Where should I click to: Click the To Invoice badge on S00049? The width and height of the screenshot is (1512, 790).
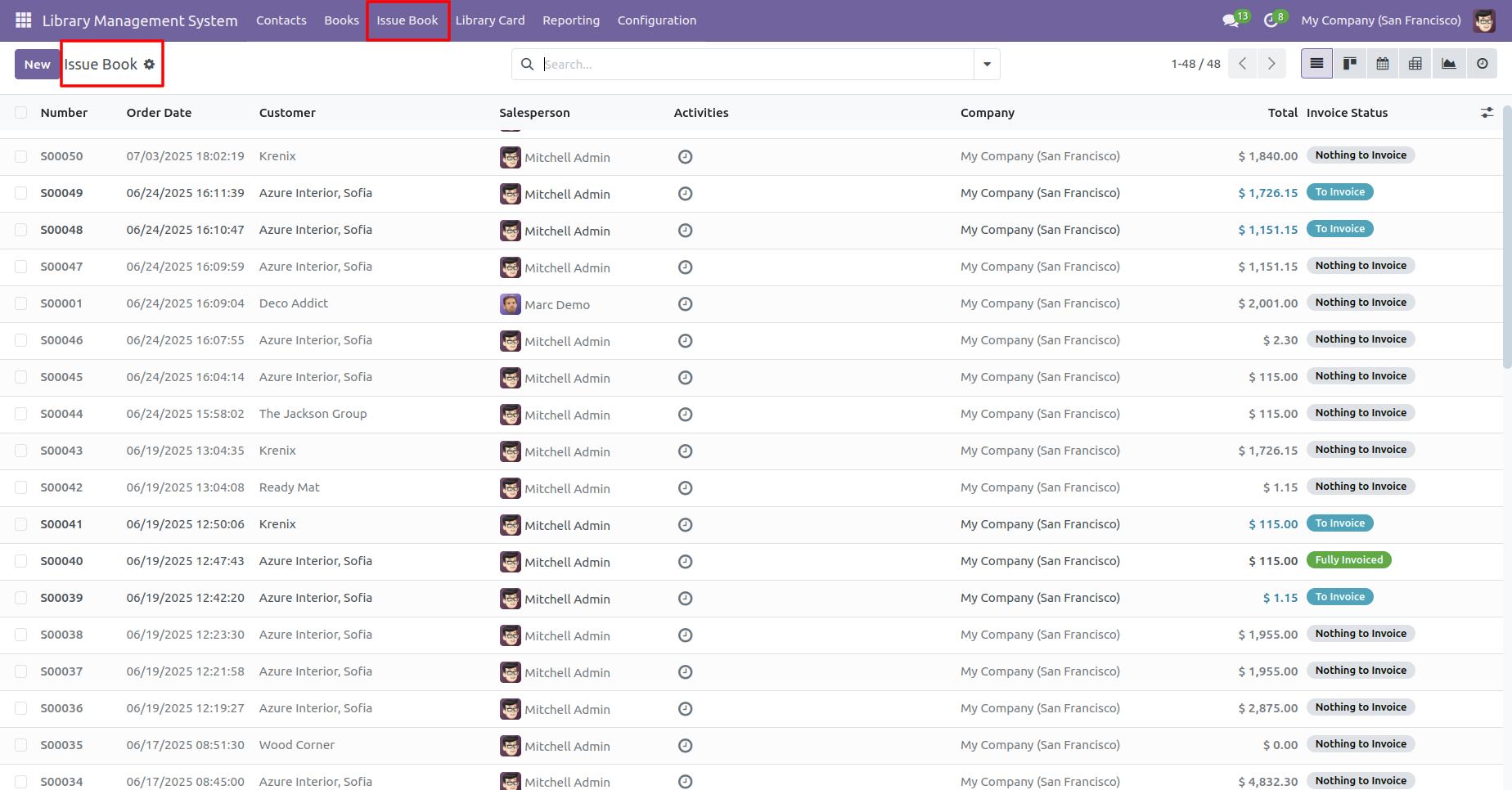point(1339,192)
